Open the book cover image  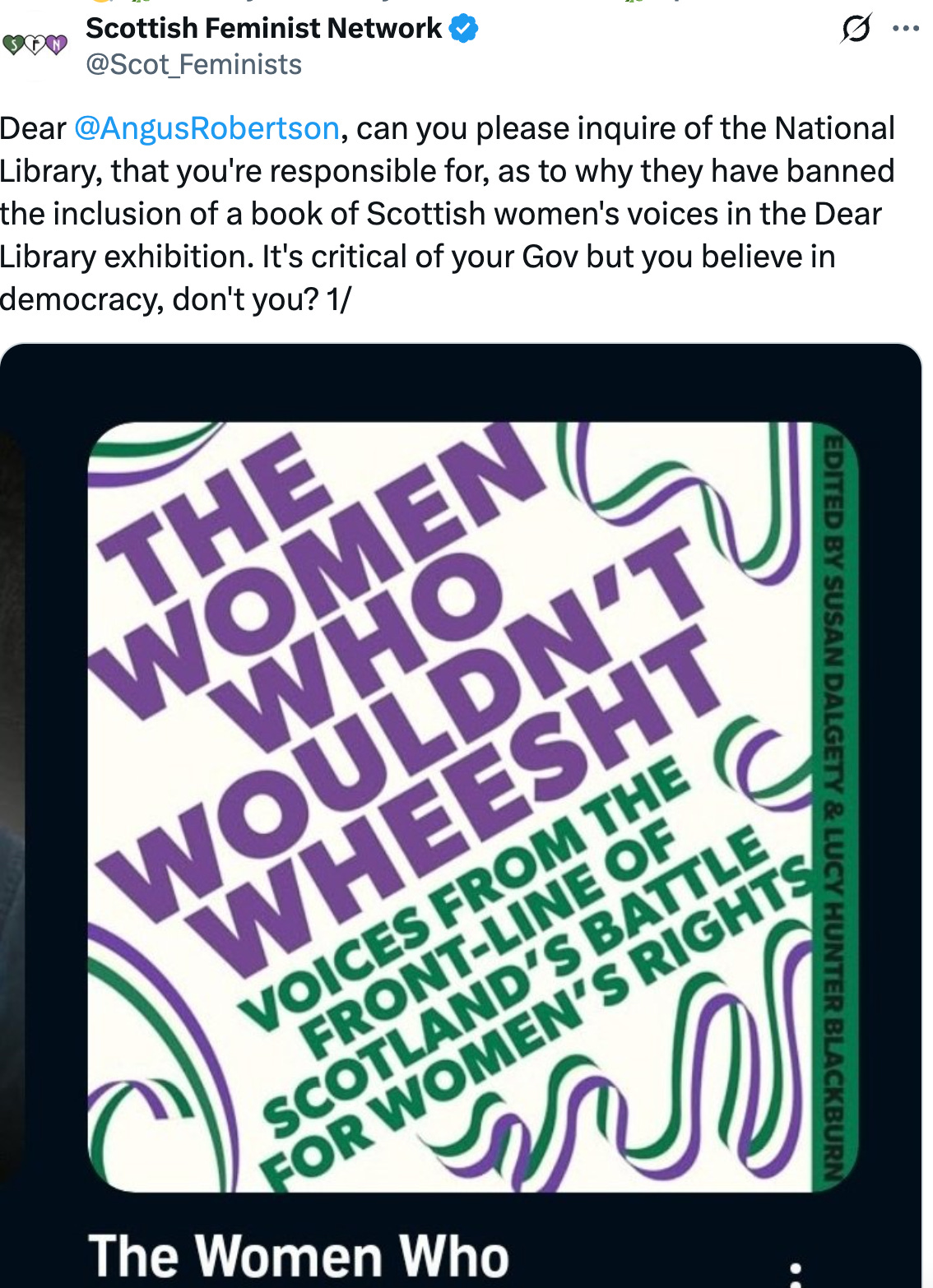(473, 807)
